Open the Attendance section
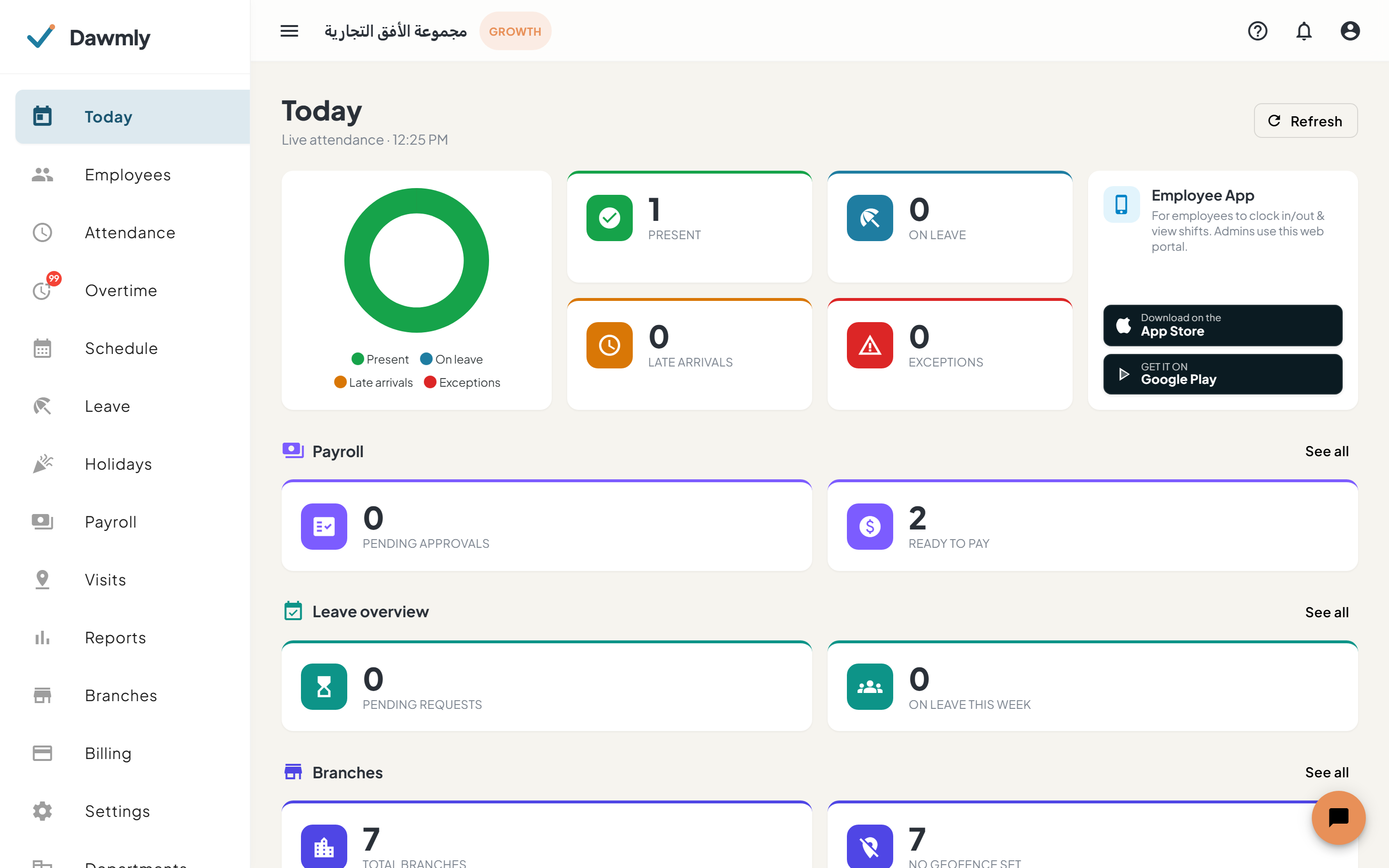The width and height of the screenshot is (1389, 868). pos(133,232)
